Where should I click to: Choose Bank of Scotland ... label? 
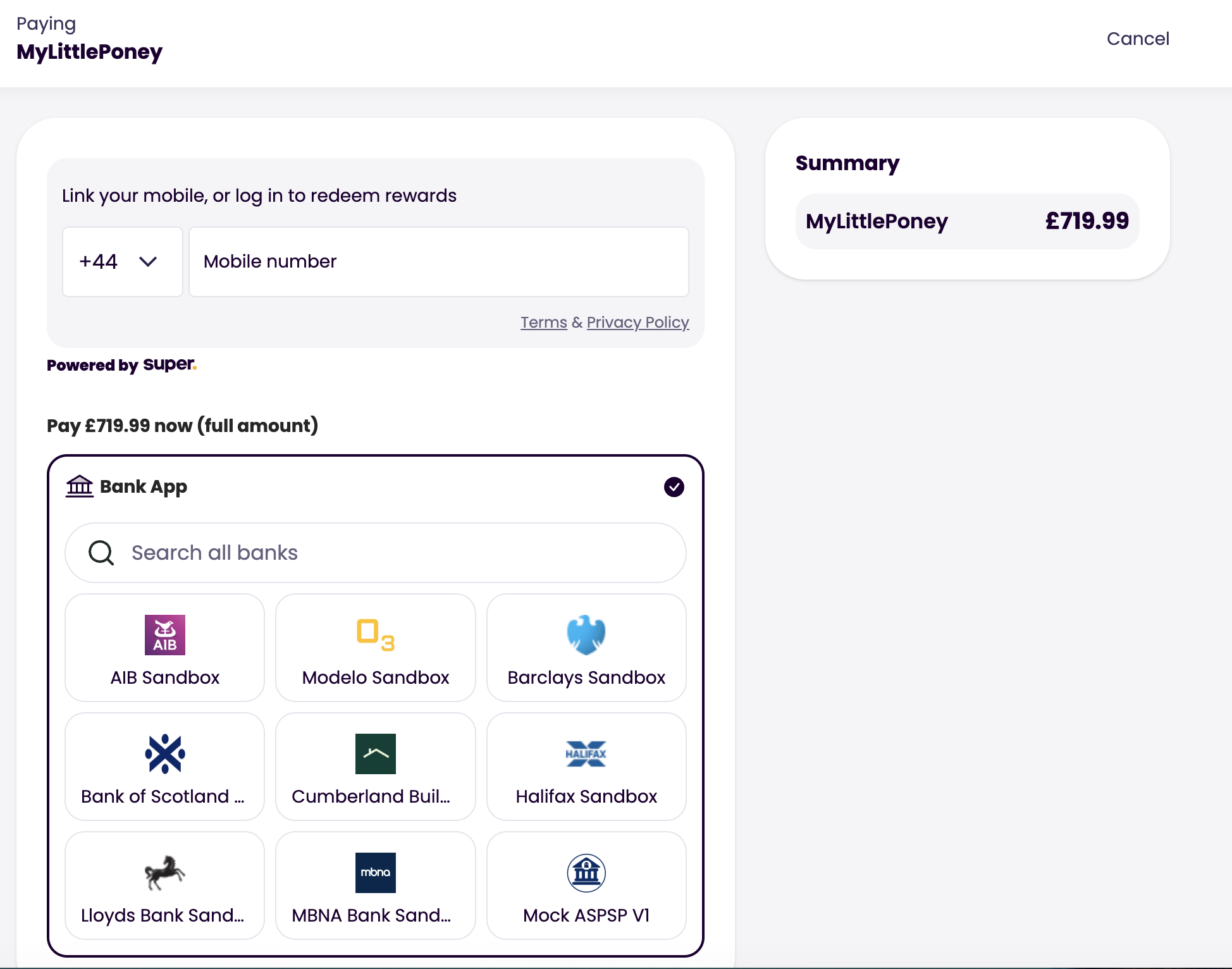click(x=163, y=796)
